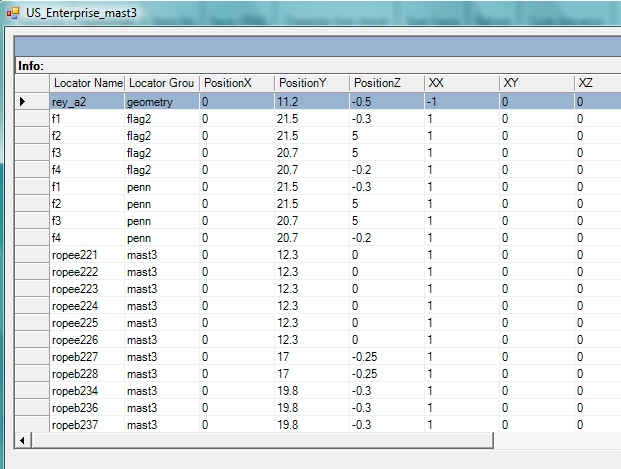Viewport: 621px width, 469px height.
Task: Select PositionZ -0.5 cell in rey_a2 row
Action: tap(387, 102)
